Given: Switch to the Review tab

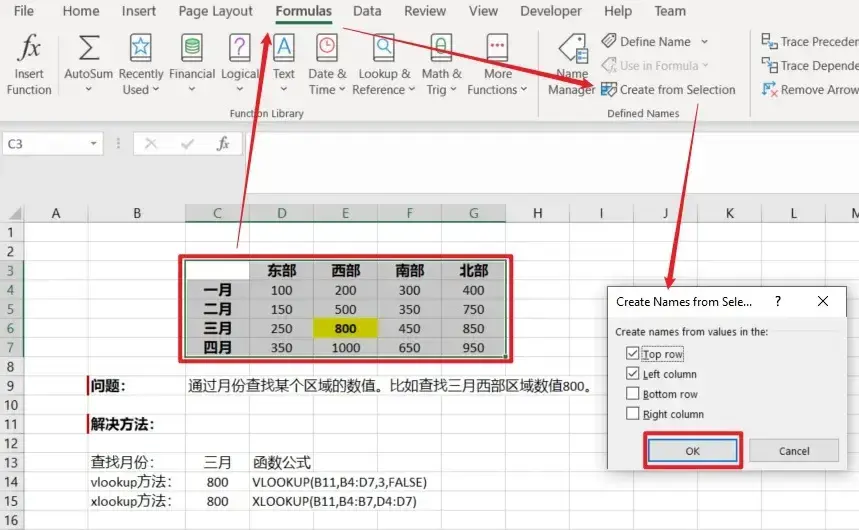Looking at the screenshot, I should [x=425, y=11].
